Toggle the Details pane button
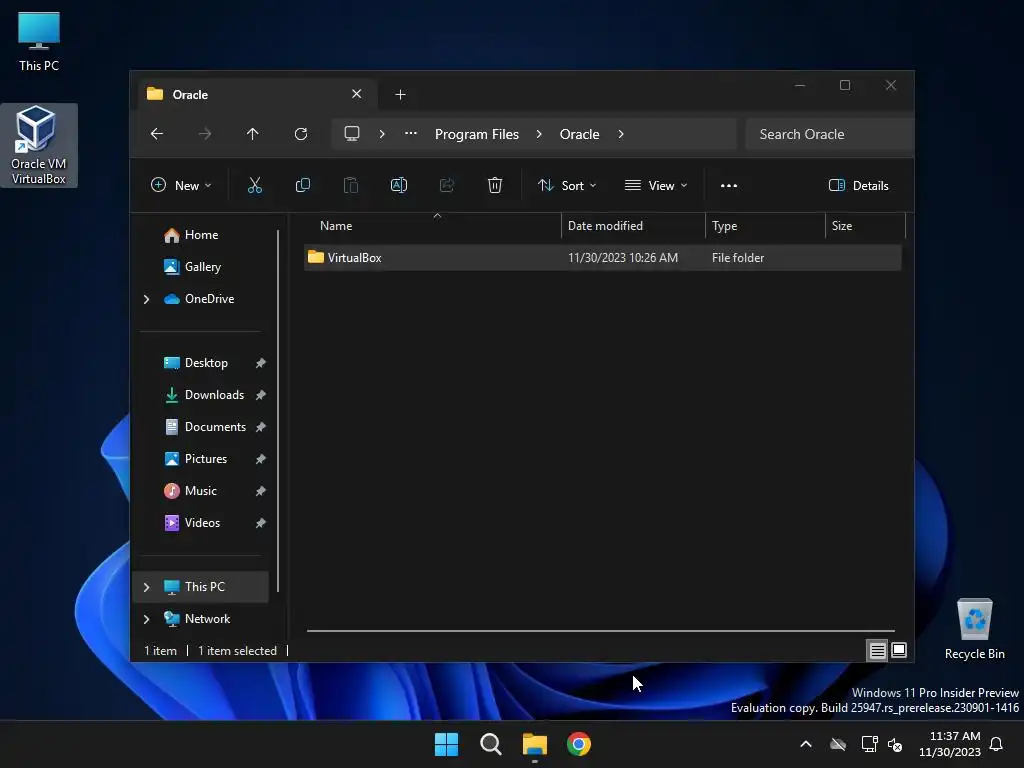The height and width of the screenshot is (768, 1024). click(x=859, y=185)
